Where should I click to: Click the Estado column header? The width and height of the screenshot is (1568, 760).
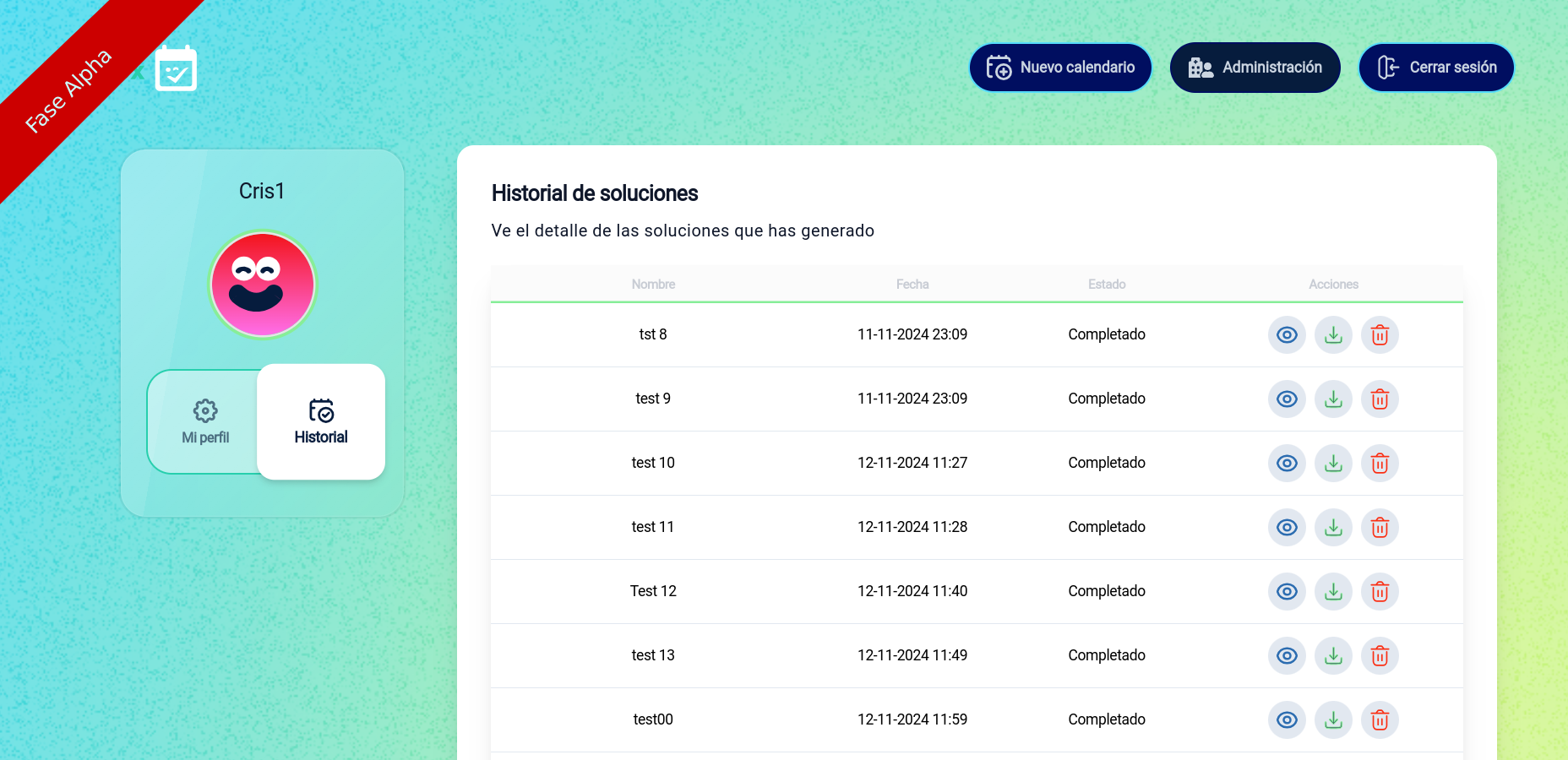[1107, 285]
